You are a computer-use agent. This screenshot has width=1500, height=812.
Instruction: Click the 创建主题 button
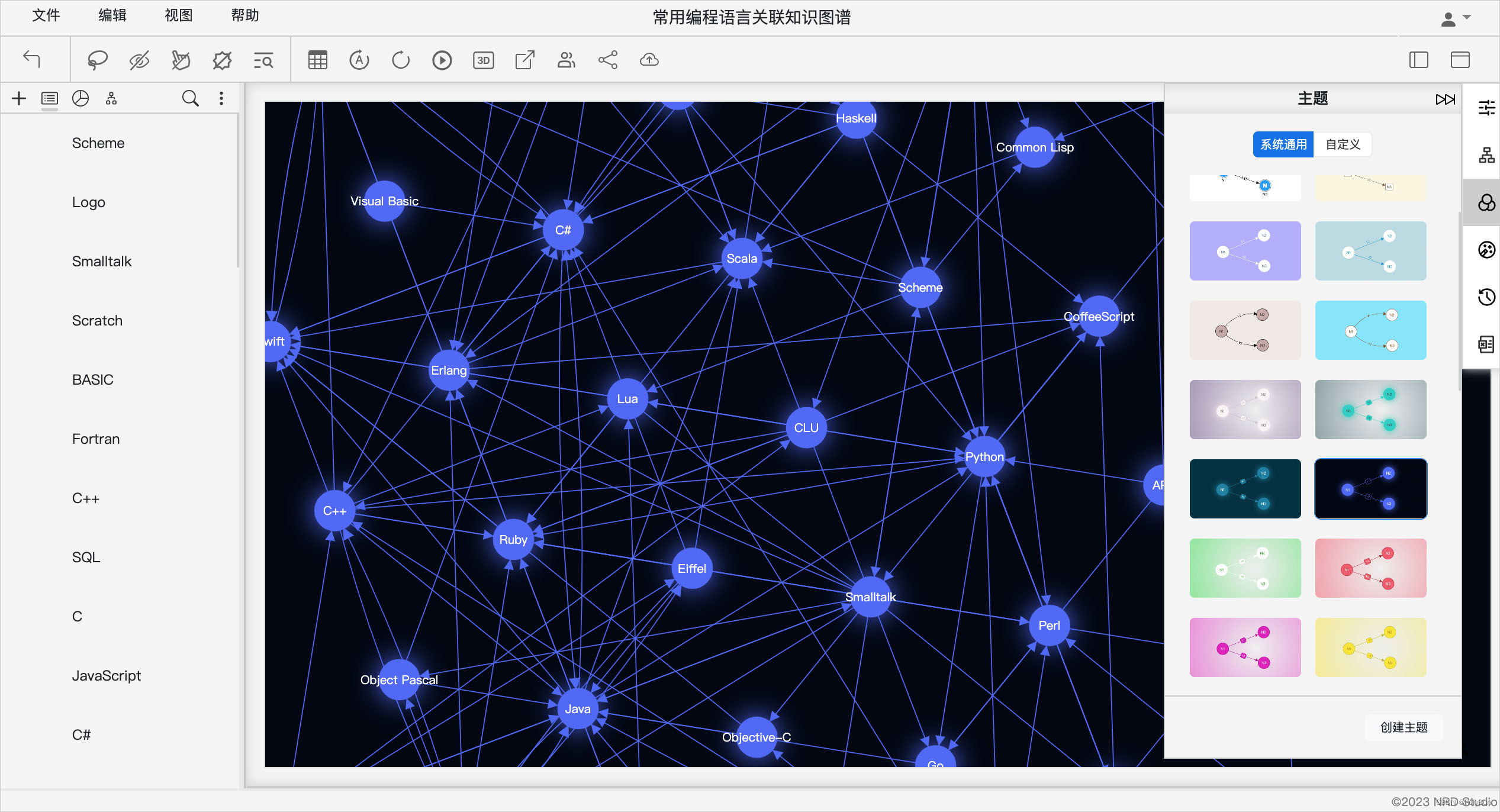1402,727
